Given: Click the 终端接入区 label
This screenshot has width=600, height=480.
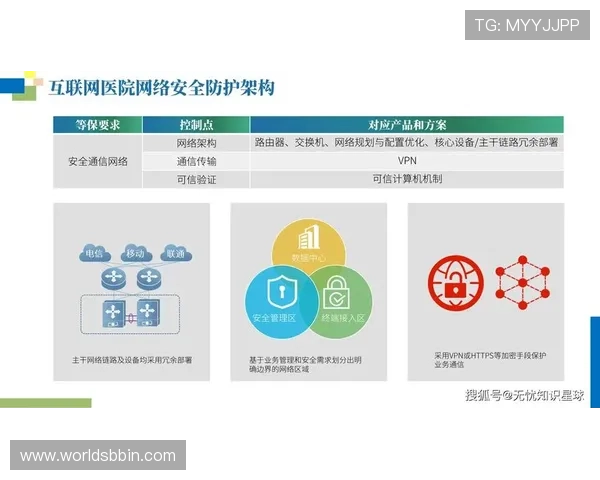Looking at the screenshot, I should pyautogui.click(x=343, y=318).
